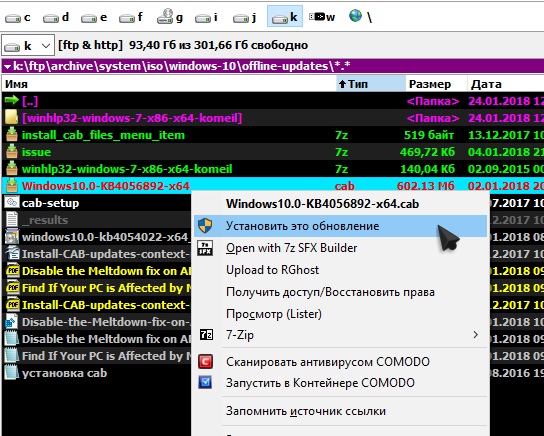The height and width of the screenshot is (436, 544).
Task: Switch to drive c
Action: click(17, 17)
